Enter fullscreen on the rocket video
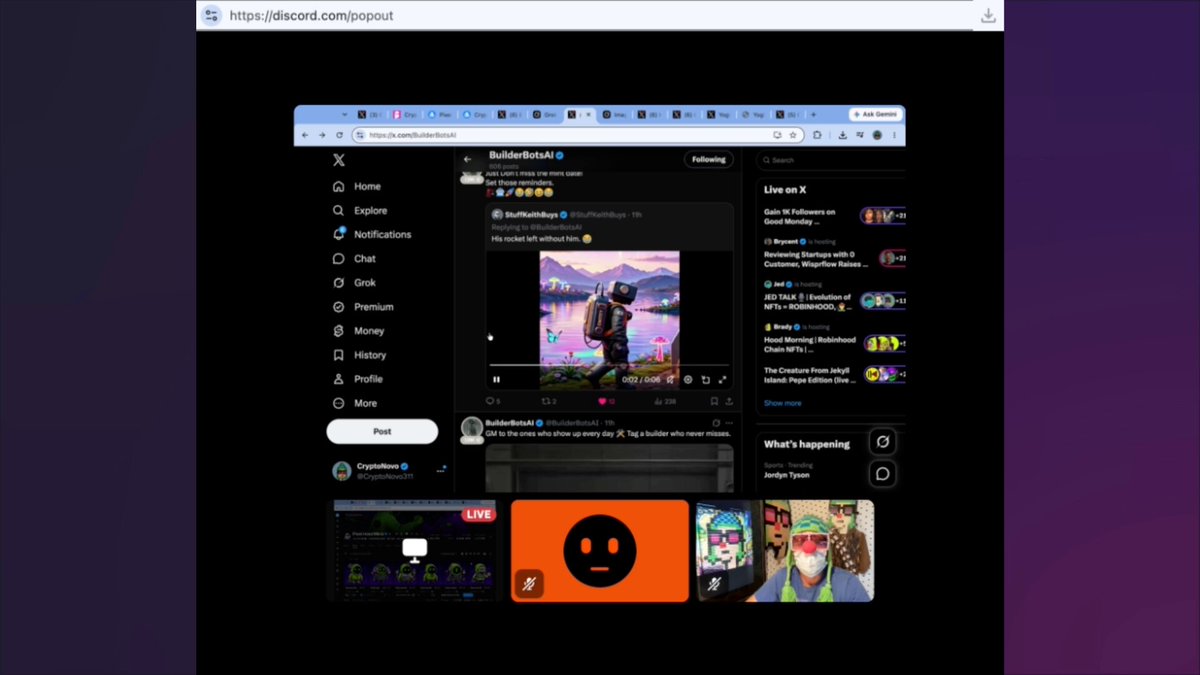Screen dimensions: 1200x675 coord(722,380)
